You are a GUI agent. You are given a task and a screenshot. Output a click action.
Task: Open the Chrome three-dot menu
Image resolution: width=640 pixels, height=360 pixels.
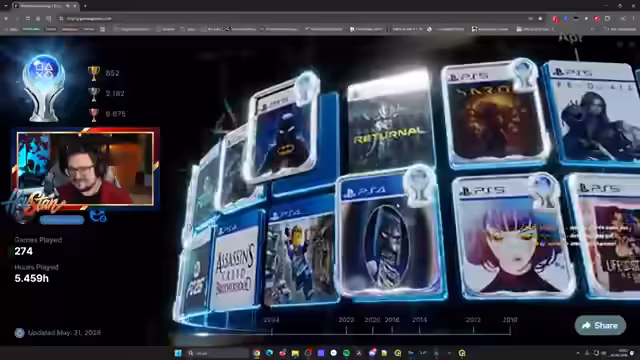coord(634,18)
